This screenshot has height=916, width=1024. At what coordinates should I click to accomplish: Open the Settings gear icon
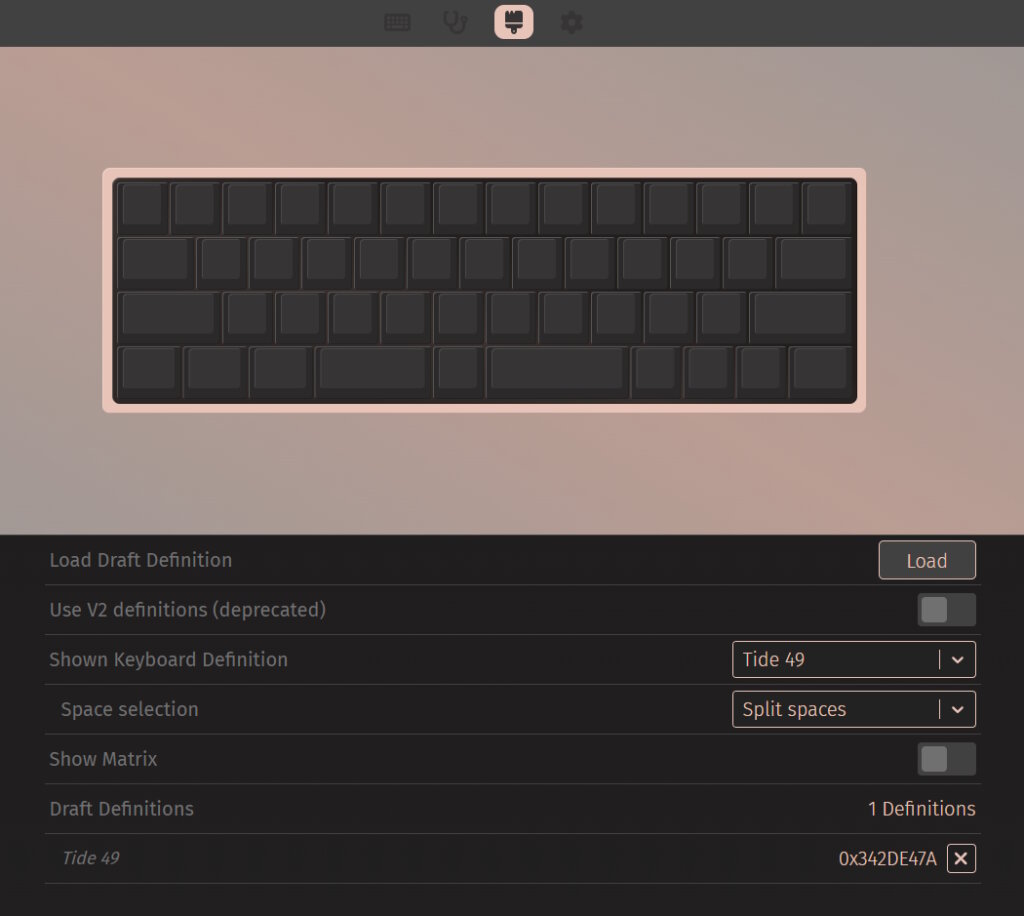point(571,22)
